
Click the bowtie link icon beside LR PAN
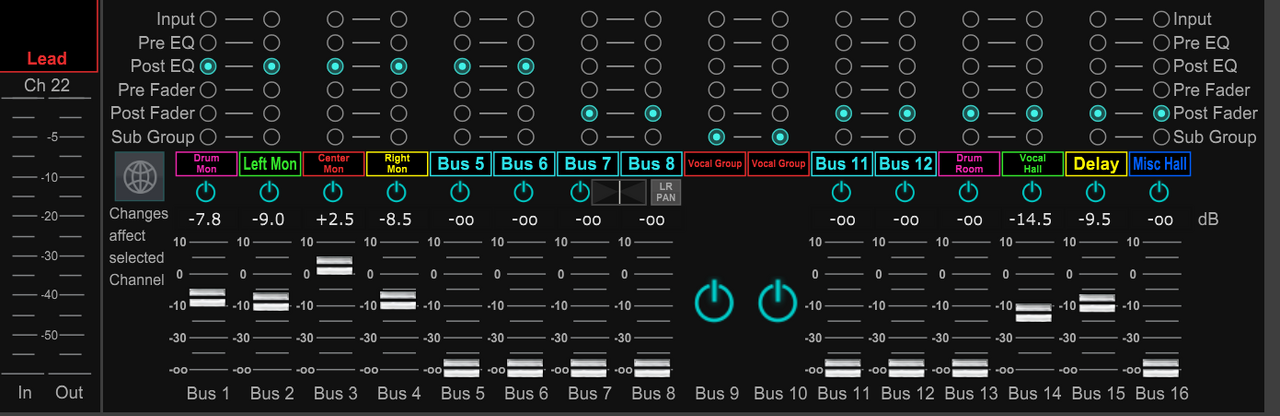click(620, 192)
